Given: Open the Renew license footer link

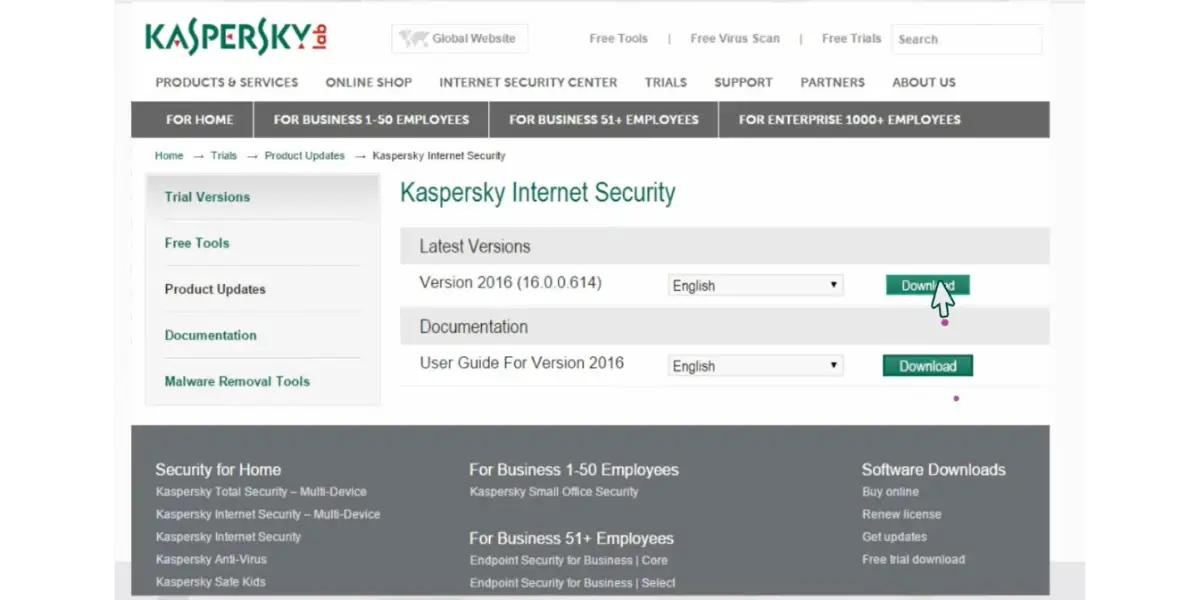Looking at the screenshot, I should (901, 514).
